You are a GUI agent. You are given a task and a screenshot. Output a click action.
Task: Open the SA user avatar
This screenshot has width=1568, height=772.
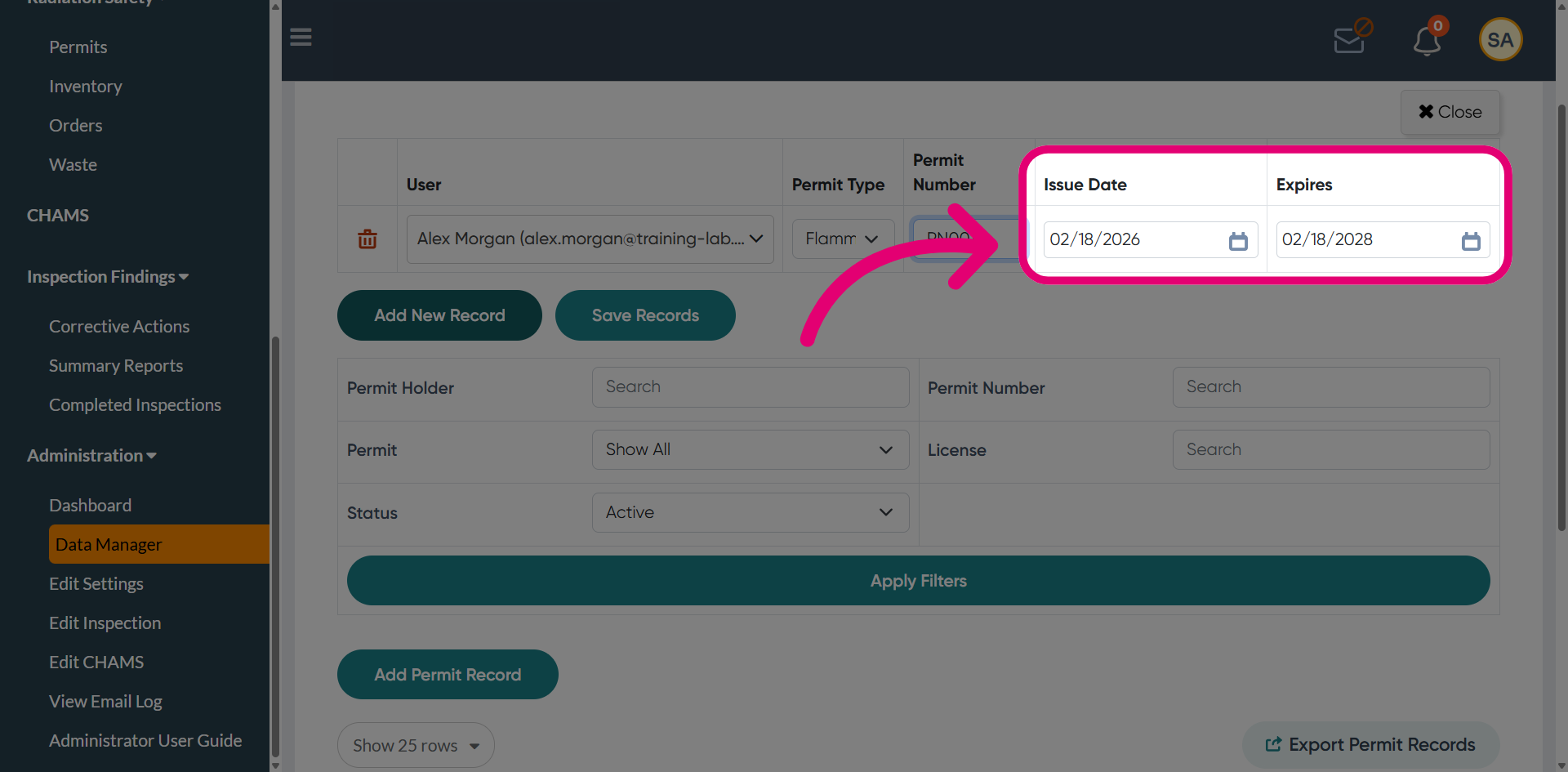(1500, 39)
